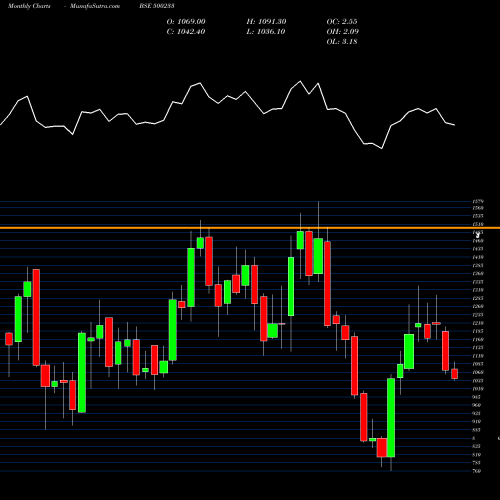Click the rightmost red candlestick on the chart

click(454, 374)
